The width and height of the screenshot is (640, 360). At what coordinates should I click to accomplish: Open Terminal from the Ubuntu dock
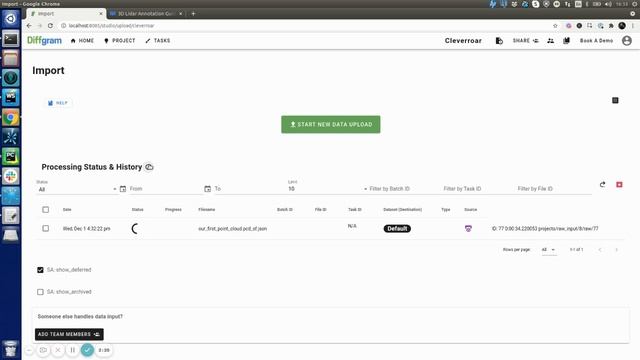pos(11,39)
